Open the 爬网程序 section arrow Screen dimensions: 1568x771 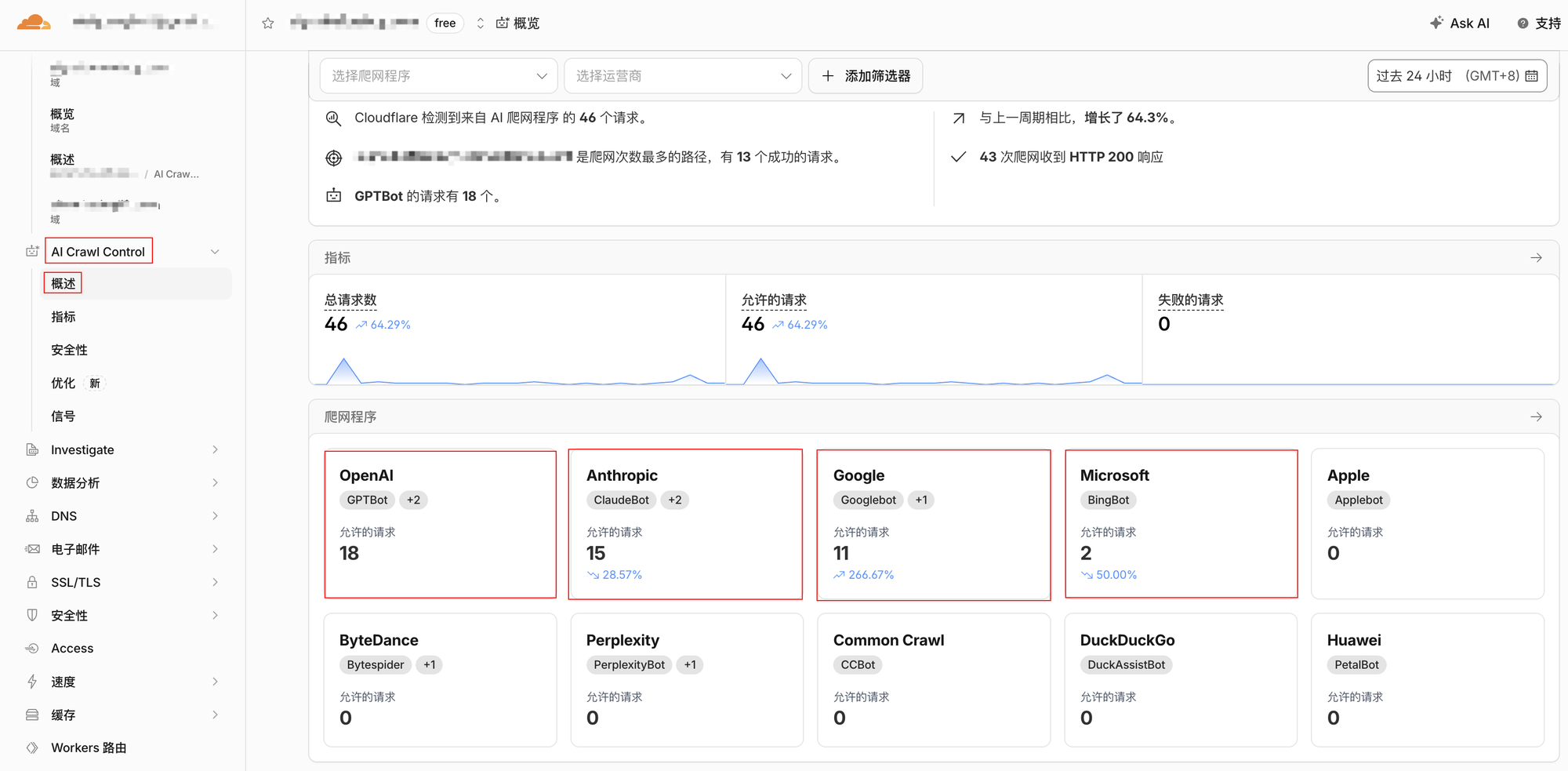(1536, 416)
